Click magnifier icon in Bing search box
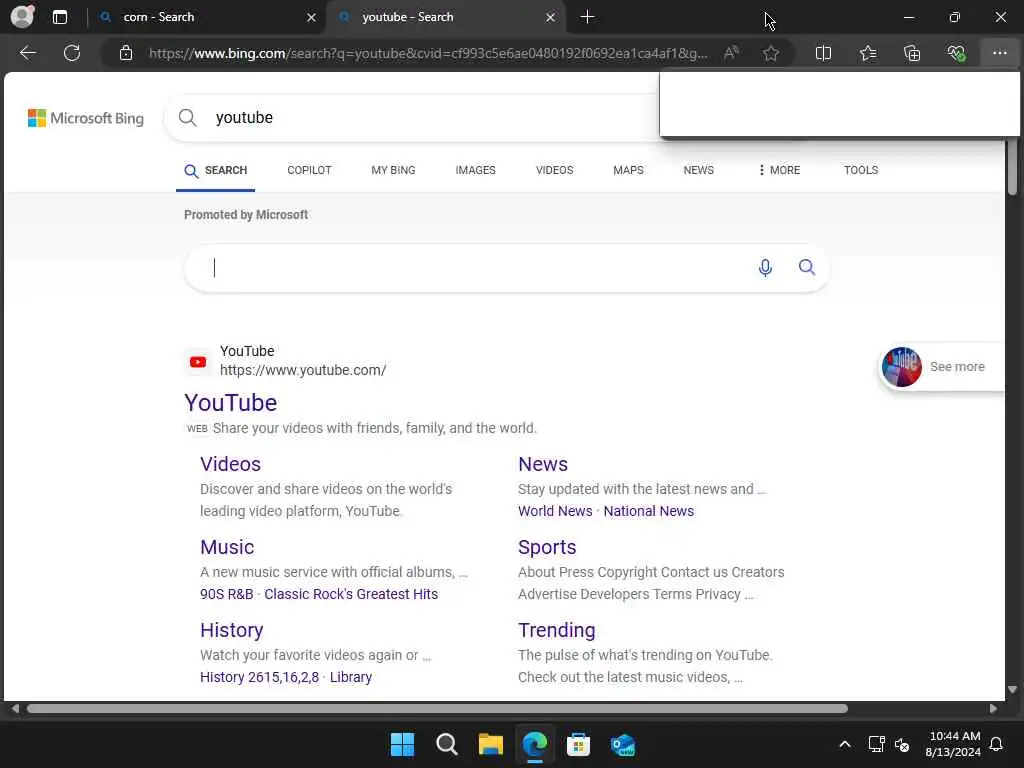Image resolution: width=1024 pixels, height=768 pixels. click(187, 118)
